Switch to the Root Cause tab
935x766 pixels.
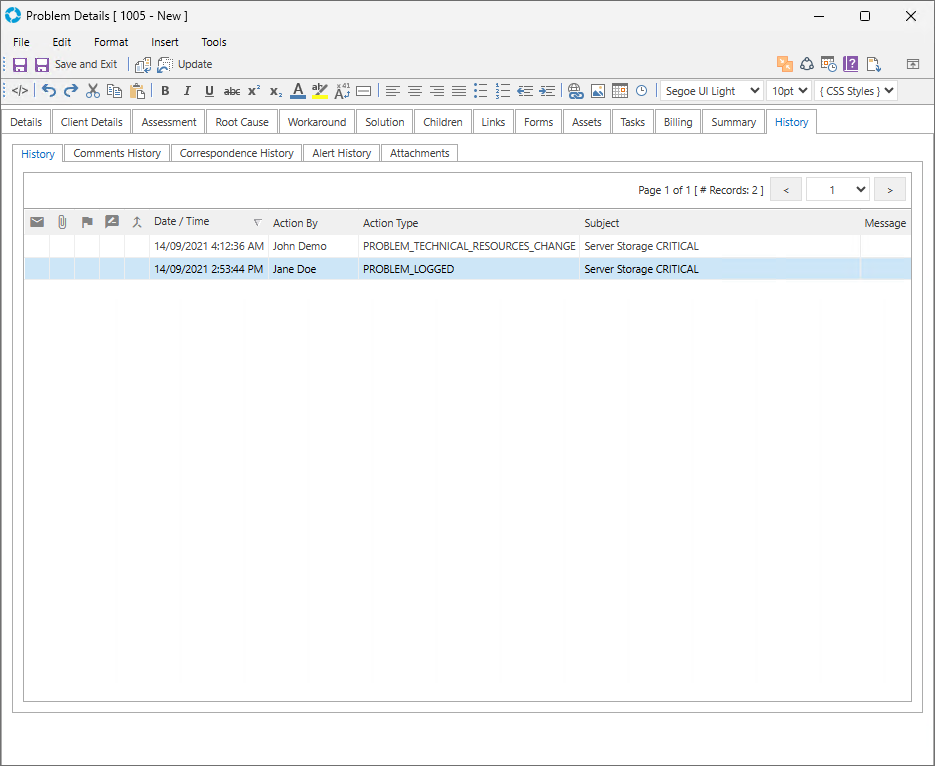[x=242, y=122]
